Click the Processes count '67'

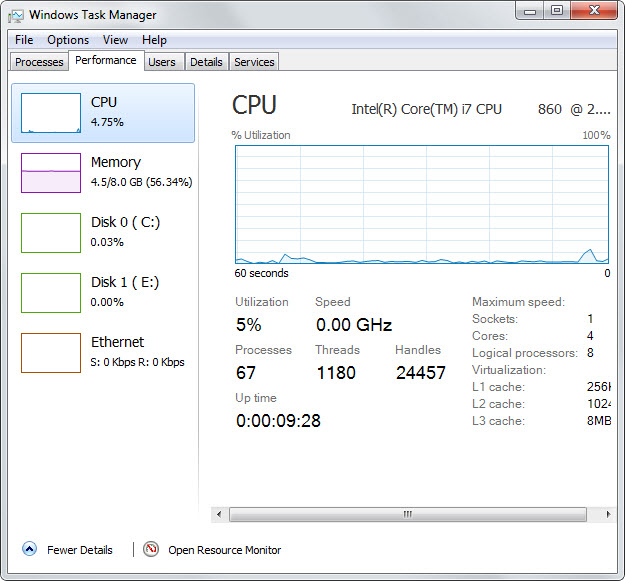[246, 373]
